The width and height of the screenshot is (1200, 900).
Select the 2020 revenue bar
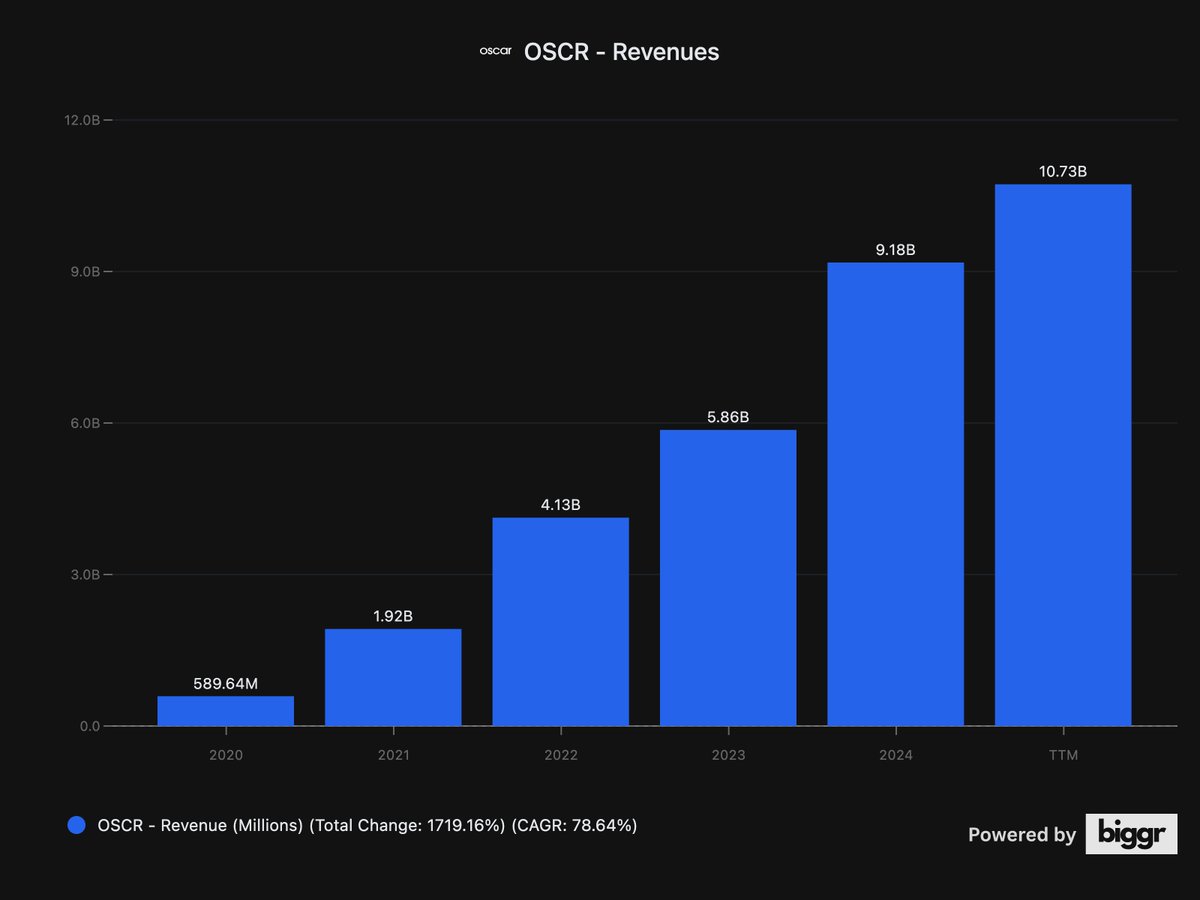point(226,711)
